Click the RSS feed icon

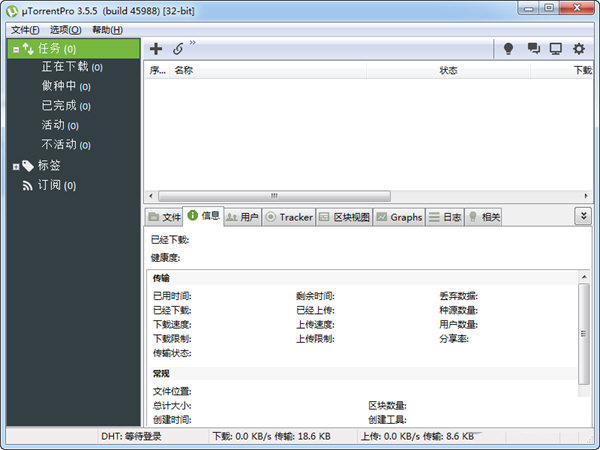click(x=27, y=186)
